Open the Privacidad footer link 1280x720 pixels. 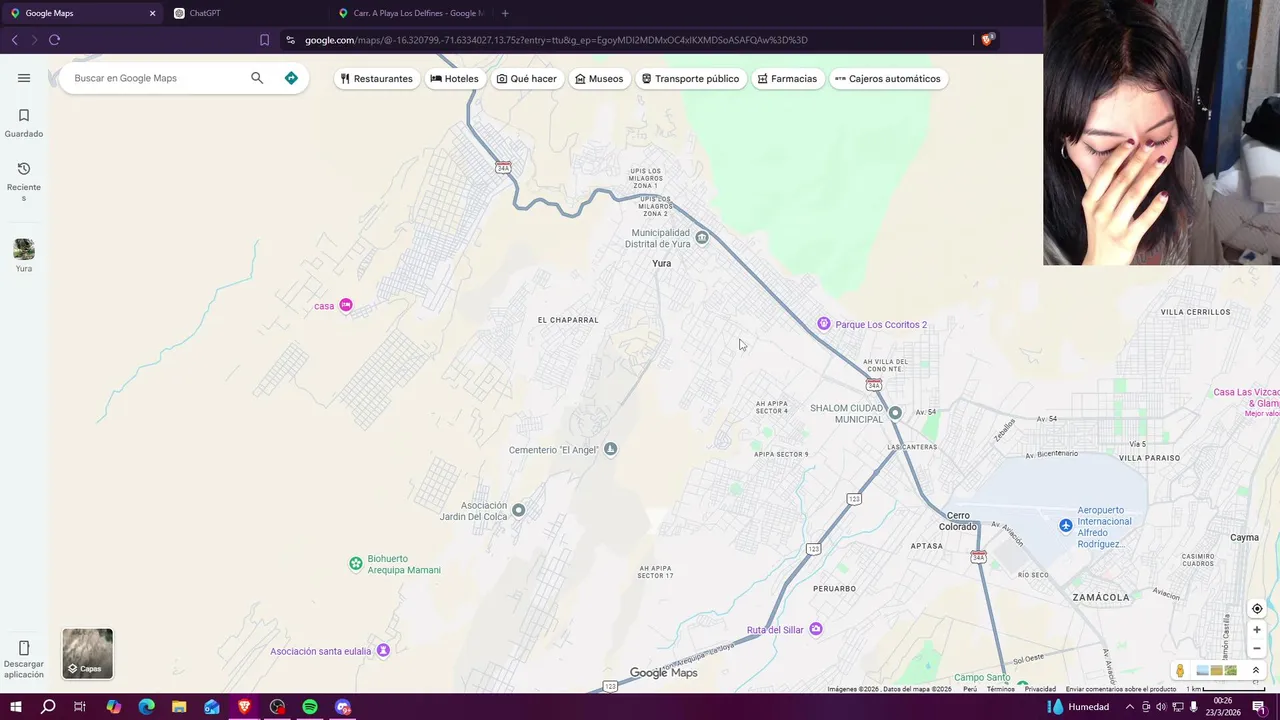[x=1040, y=689]
